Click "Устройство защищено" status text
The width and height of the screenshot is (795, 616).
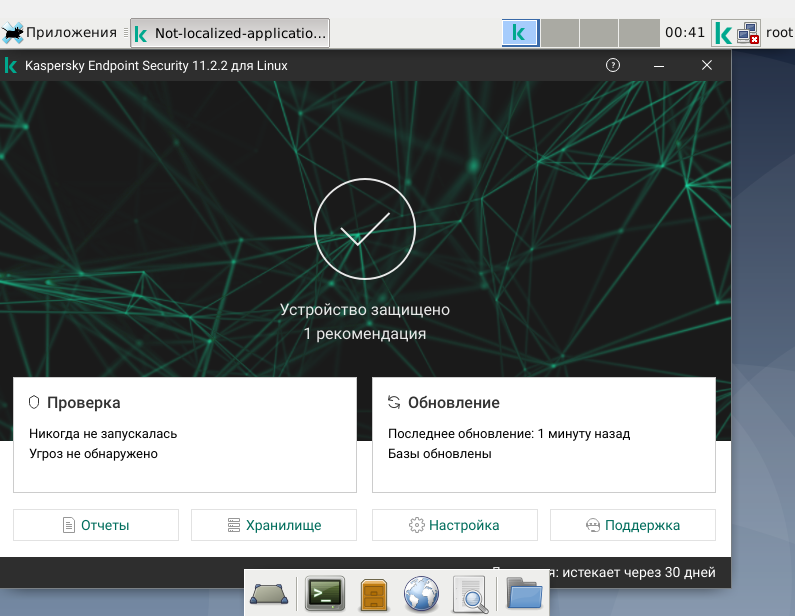pyautogui.click(x=365, y=310)
